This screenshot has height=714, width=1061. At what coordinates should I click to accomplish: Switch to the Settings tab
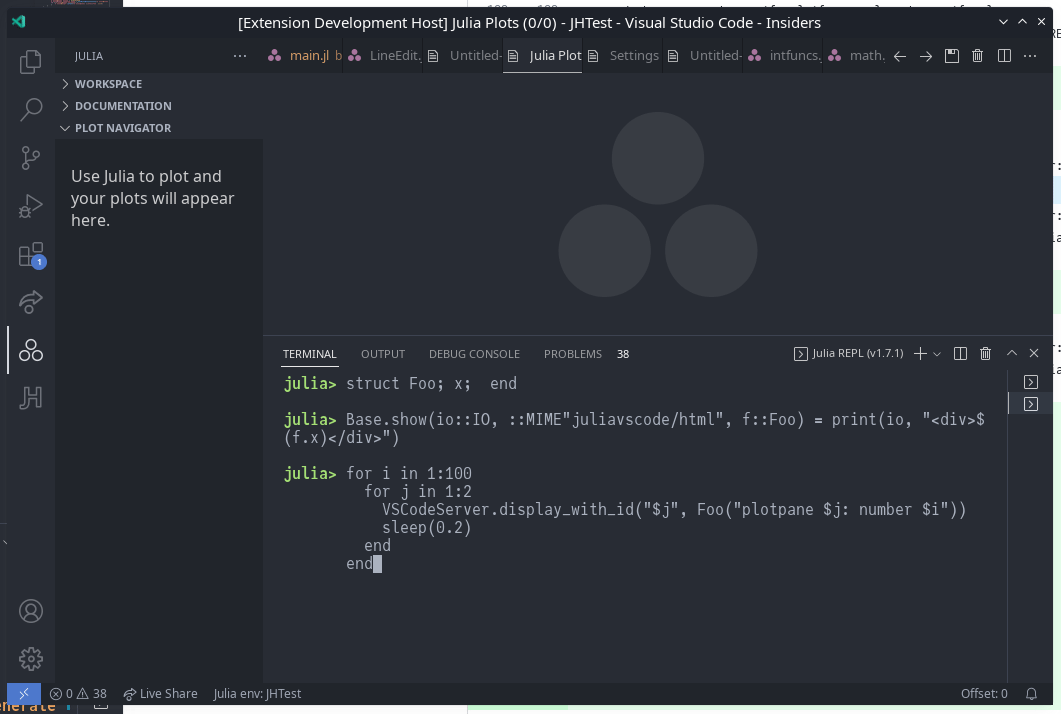click(x=623, y=56)
